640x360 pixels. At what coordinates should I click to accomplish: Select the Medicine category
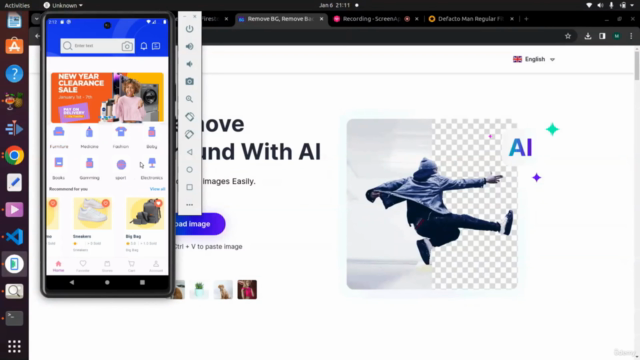click(89, 137)
